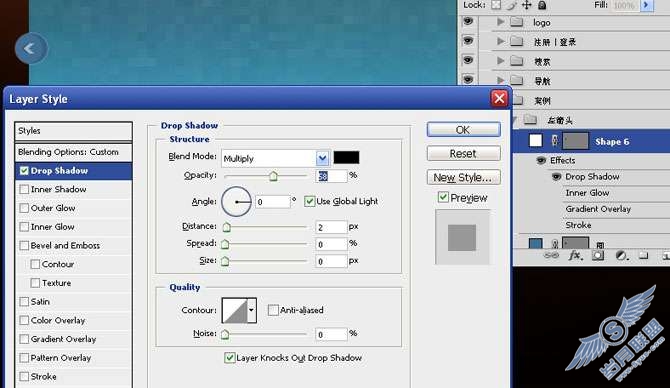Click the Noise slider handle
Image resolution: width=670 pixels, height=388 pixels.
225,334
